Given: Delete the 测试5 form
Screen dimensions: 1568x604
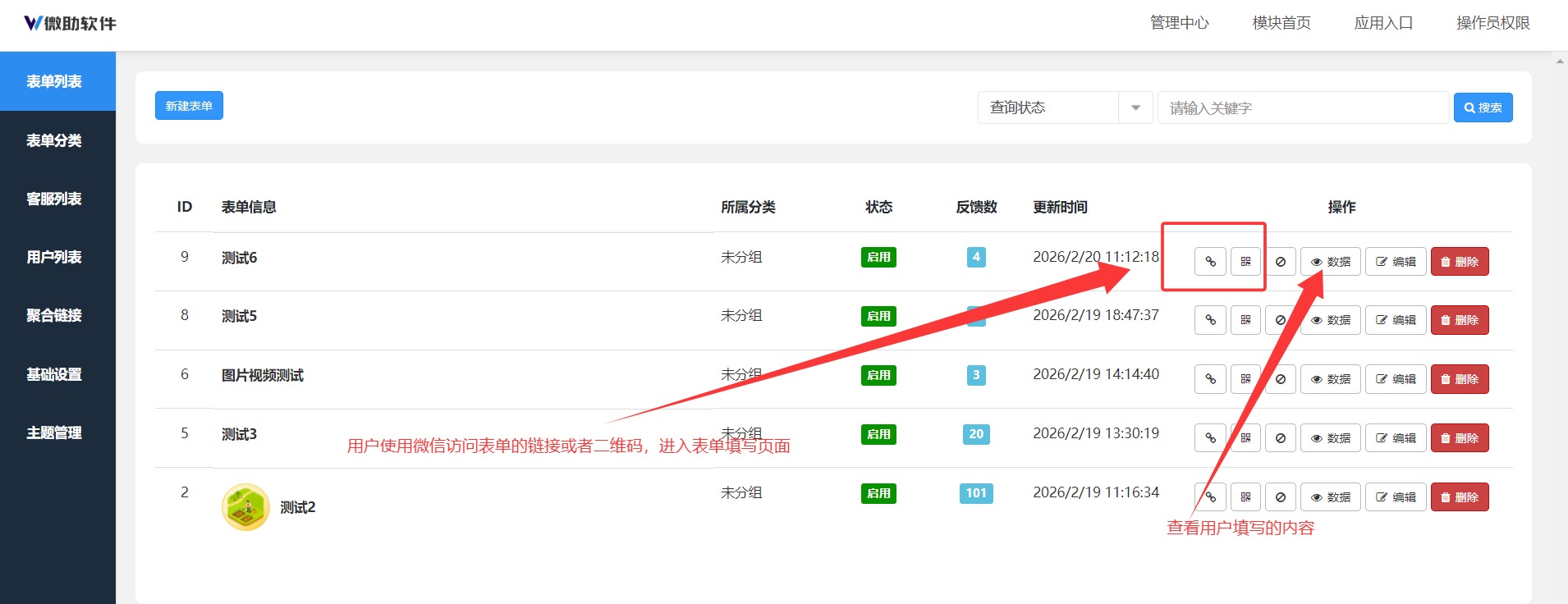Looking at the screenshot, I should (x=1459, y=320).
